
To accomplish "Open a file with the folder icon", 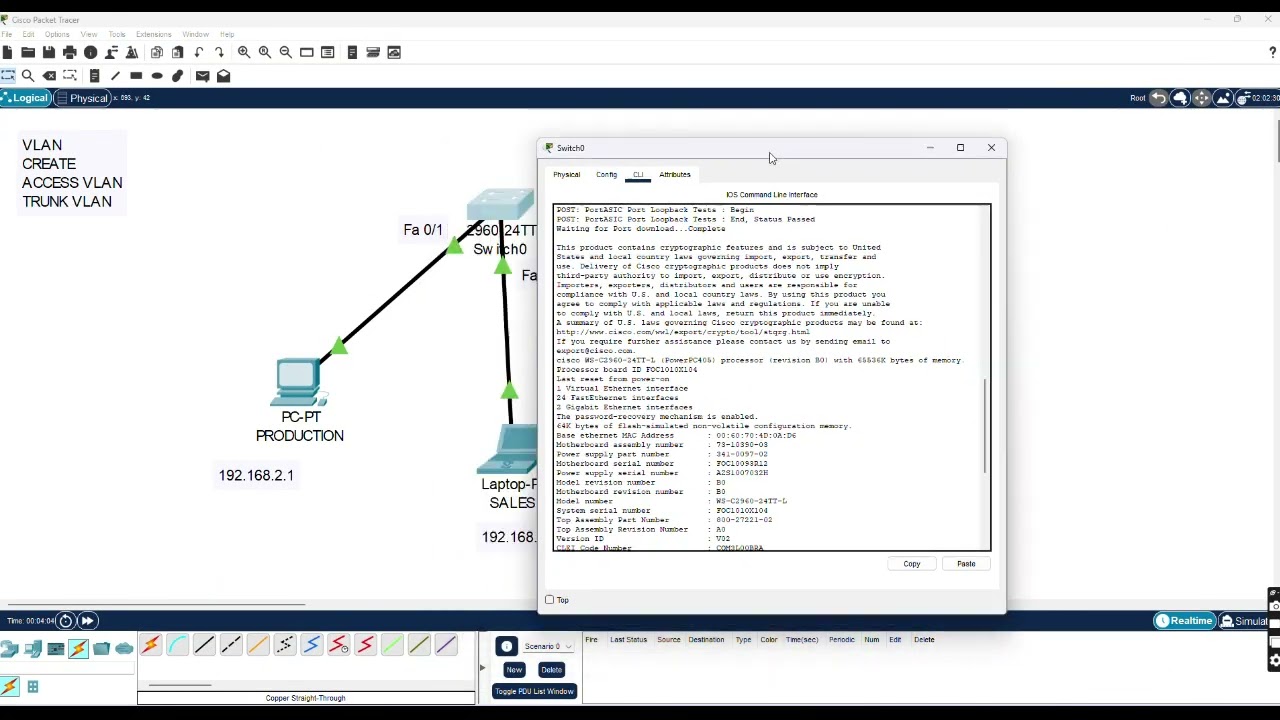I will [x=28, y=52].
